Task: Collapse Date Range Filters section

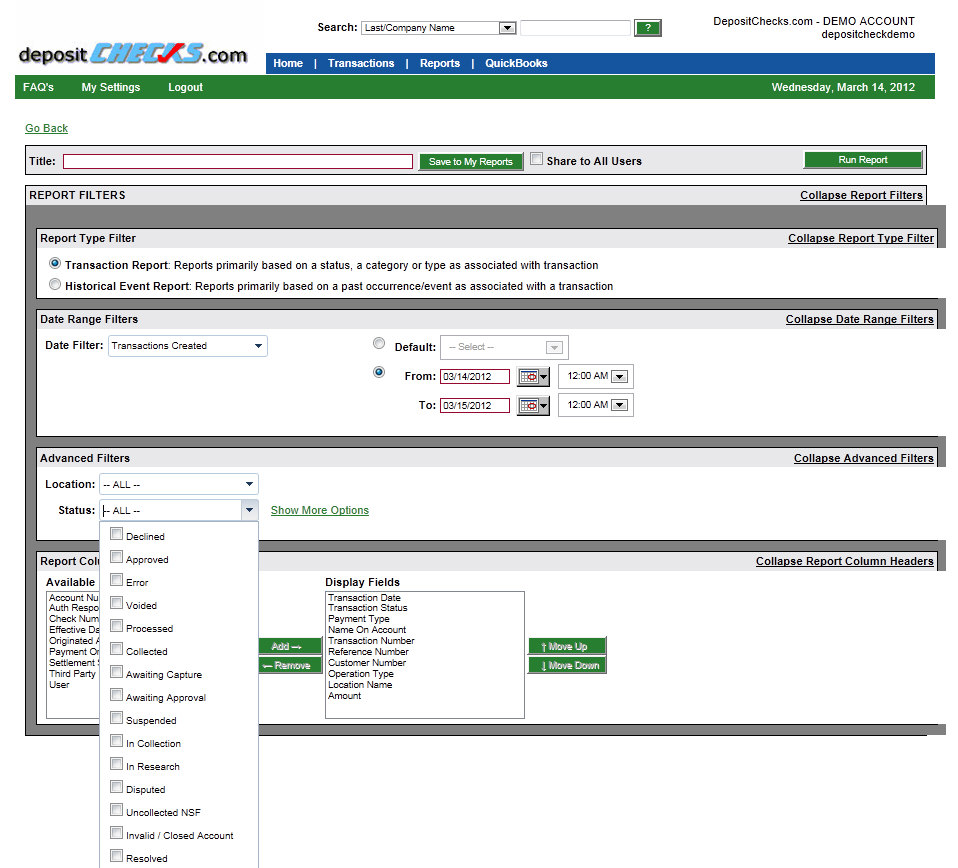Action: pyautogui.click(x=859, y=319)
